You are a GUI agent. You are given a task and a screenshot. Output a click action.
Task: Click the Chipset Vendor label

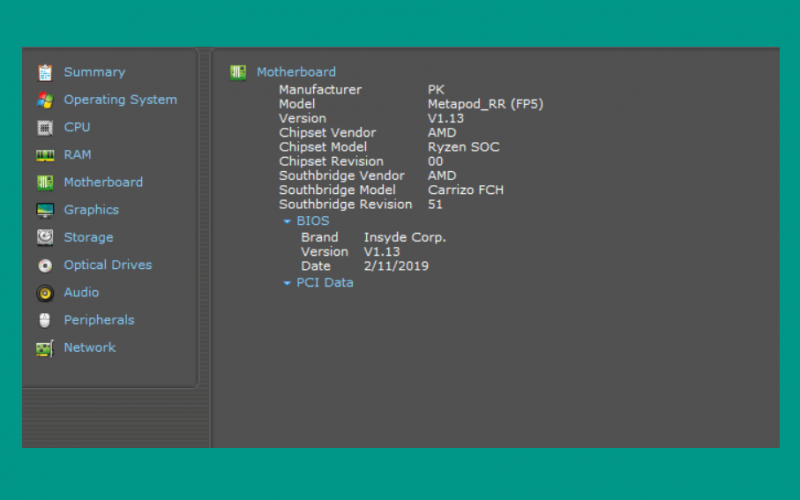(328, 133)
